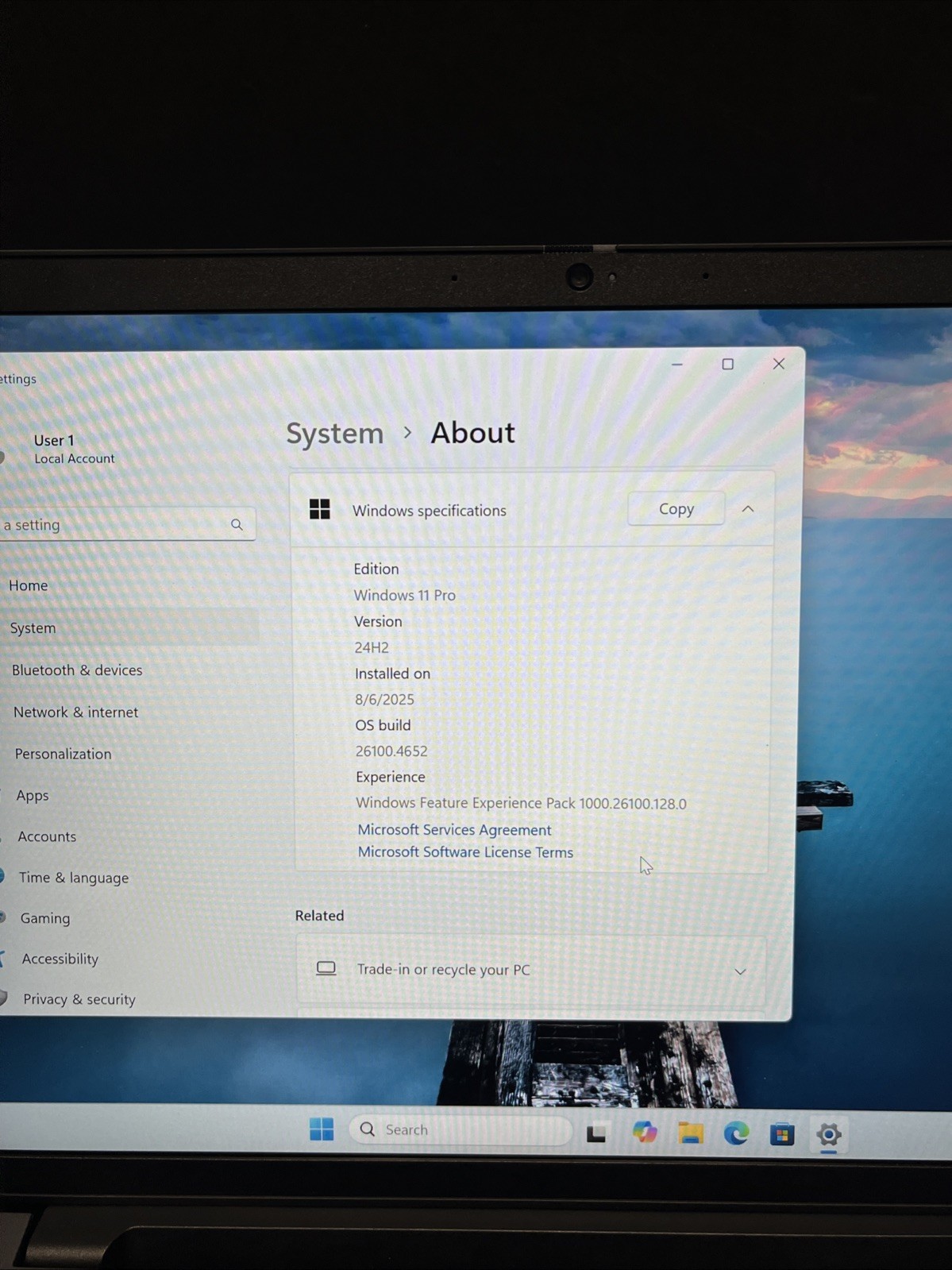Click the Windows logo beside Windows specifications
This screenshot has height=1270, width=952.
tap(320, 509)
